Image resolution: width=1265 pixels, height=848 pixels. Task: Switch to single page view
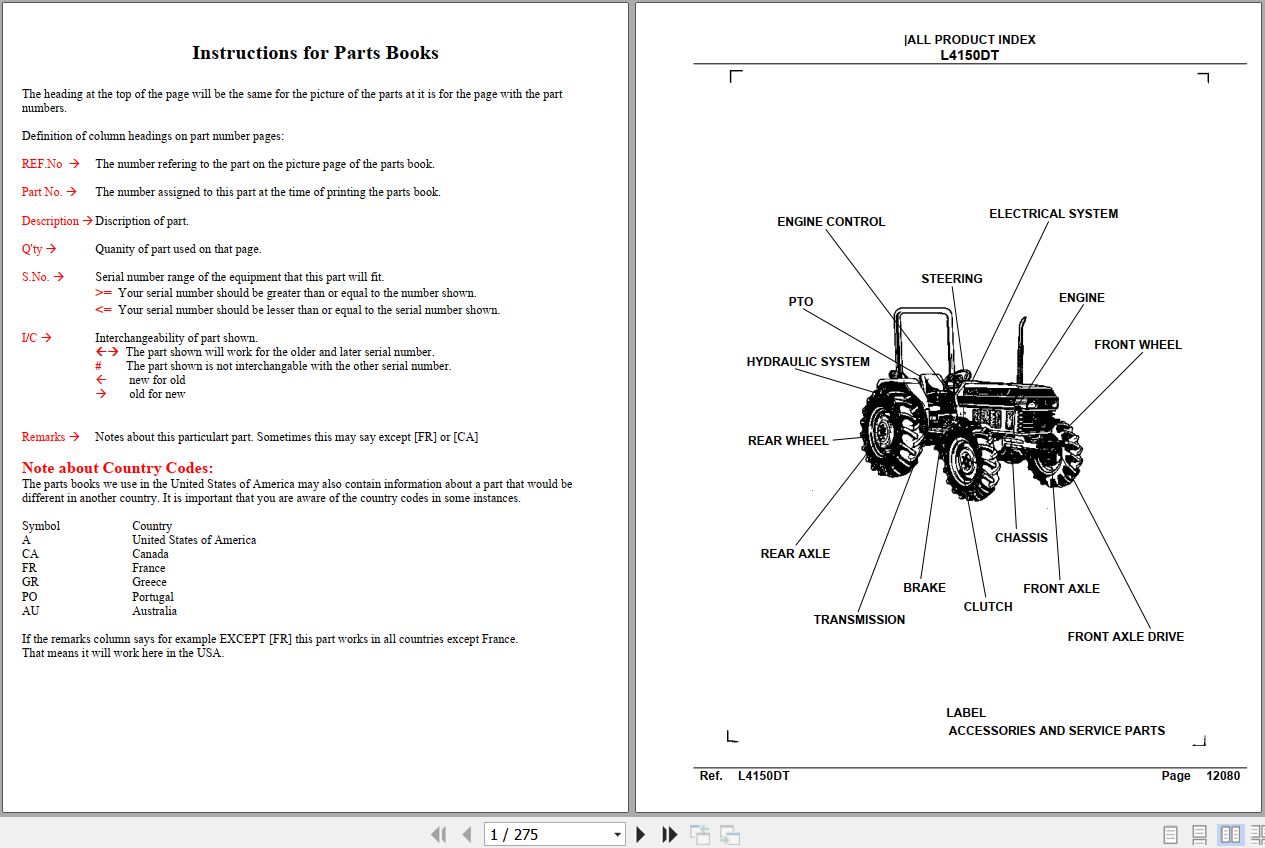pyautogui.click(x=1171, y=834)
